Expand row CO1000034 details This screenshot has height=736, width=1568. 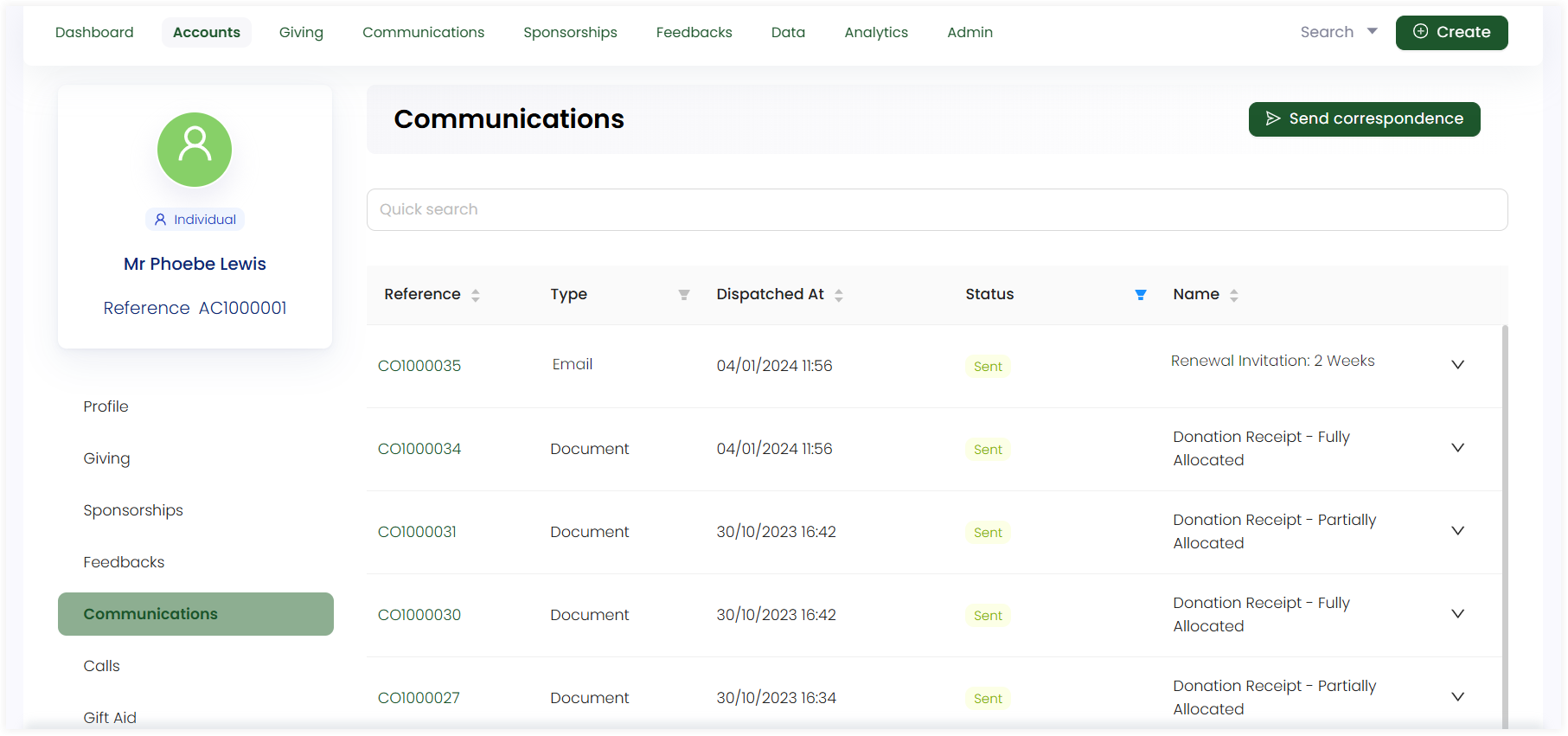click(x=1457, y=448)
